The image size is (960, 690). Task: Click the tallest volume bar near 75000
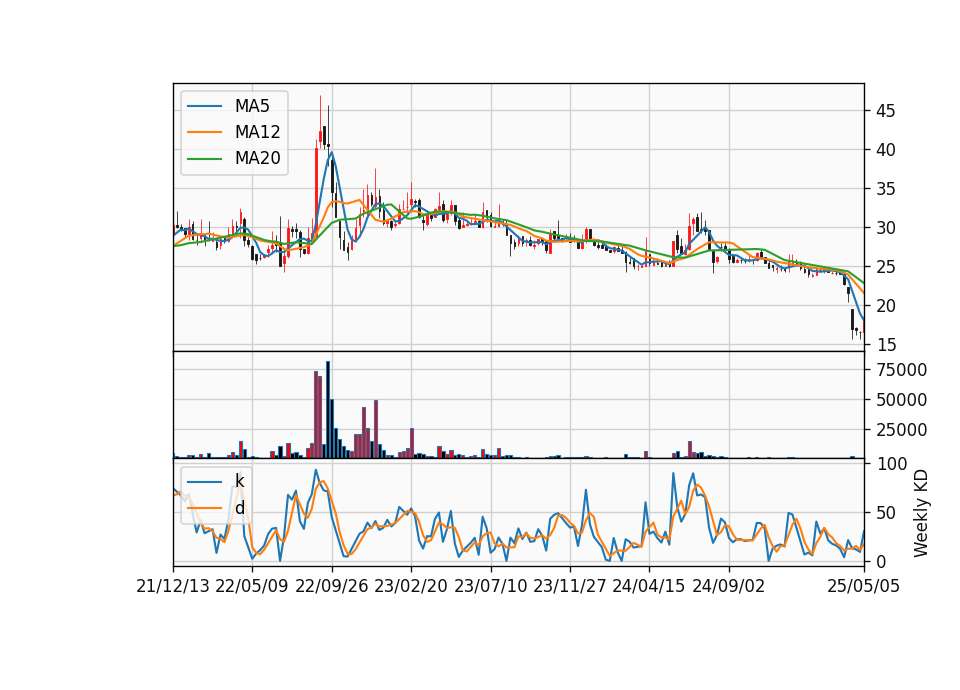point(328,410)
